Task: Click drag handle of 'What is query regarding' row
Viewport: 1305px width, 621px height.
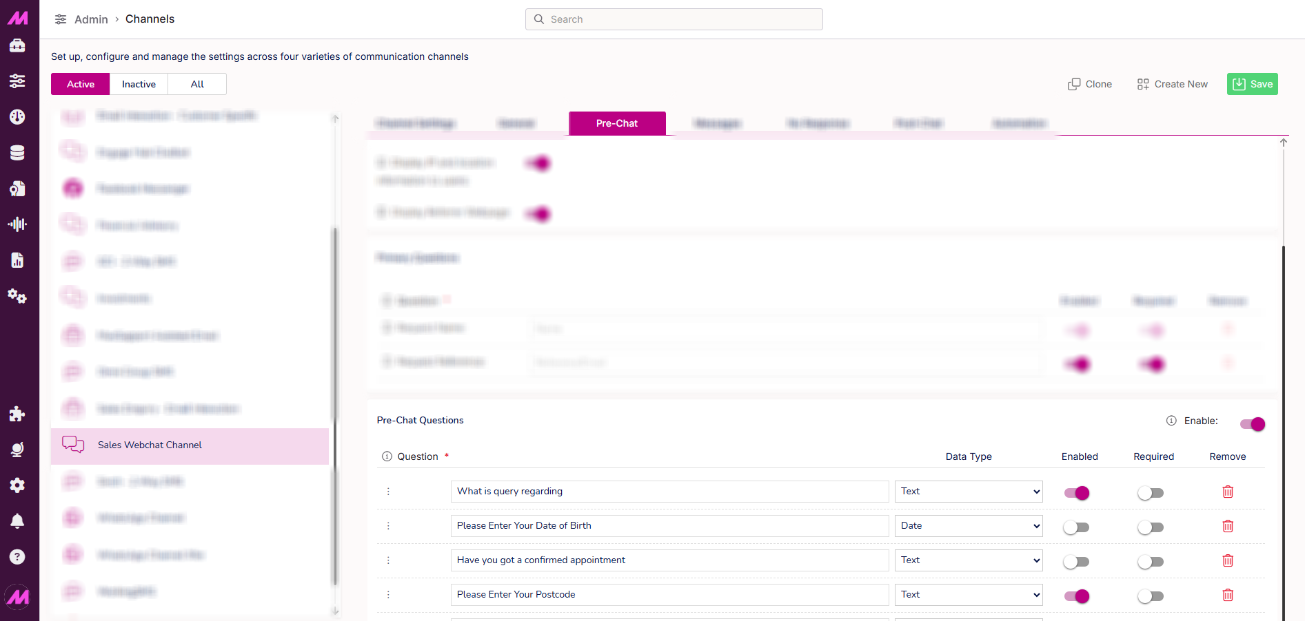Action: [388, 492]
